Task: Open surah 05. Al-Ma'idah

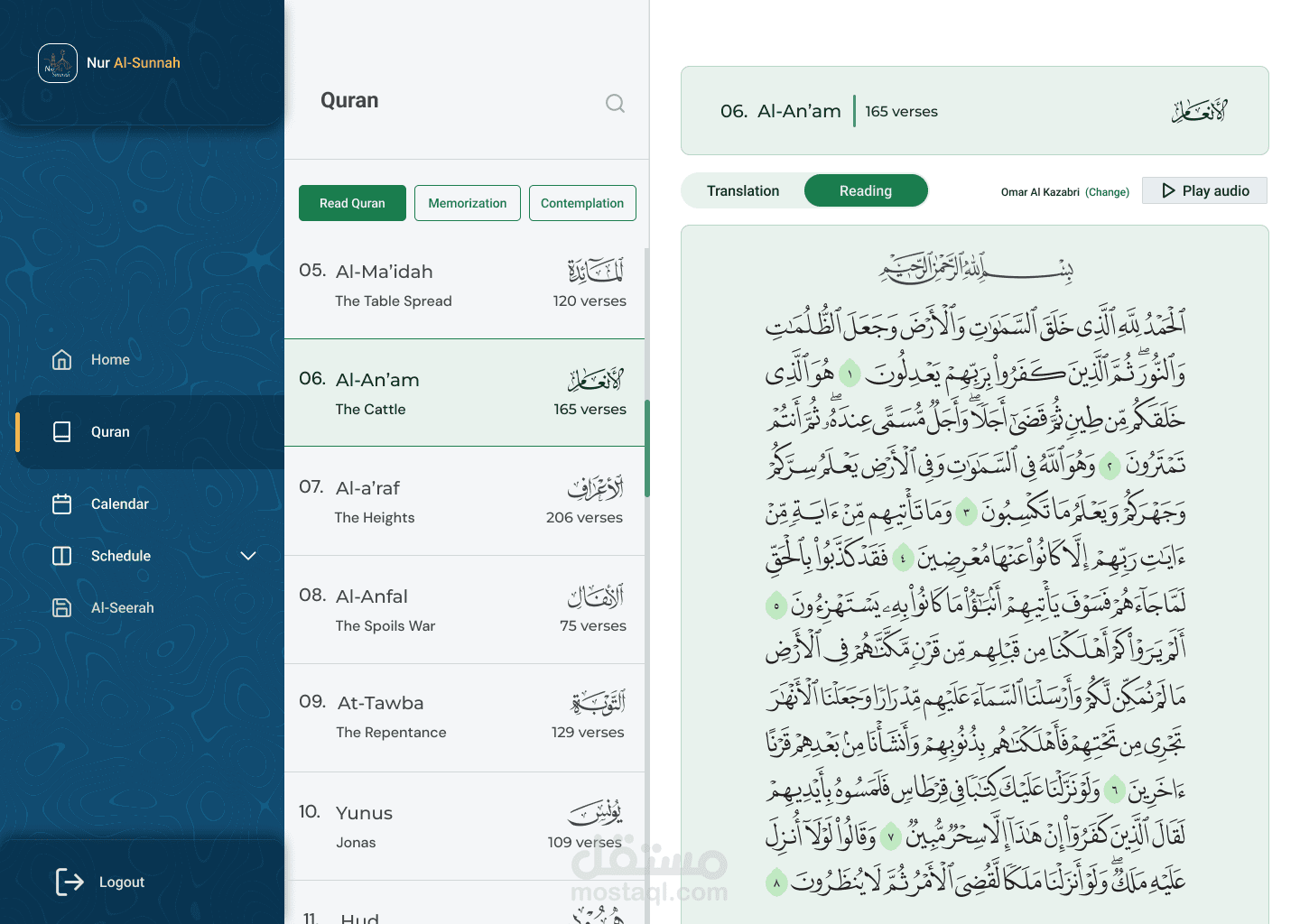Action: (465, 285)
